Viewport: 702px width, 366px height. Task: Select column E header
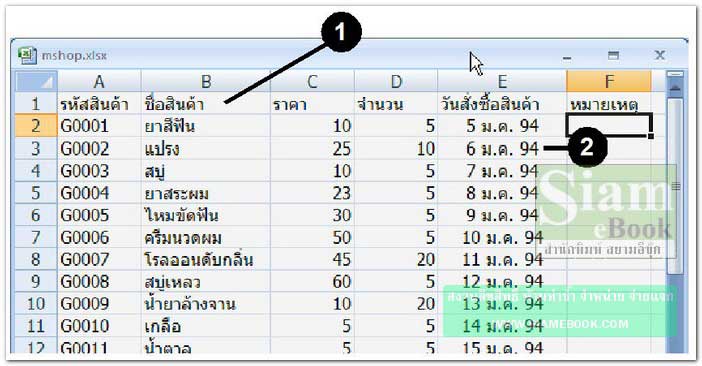click(502, 81)
